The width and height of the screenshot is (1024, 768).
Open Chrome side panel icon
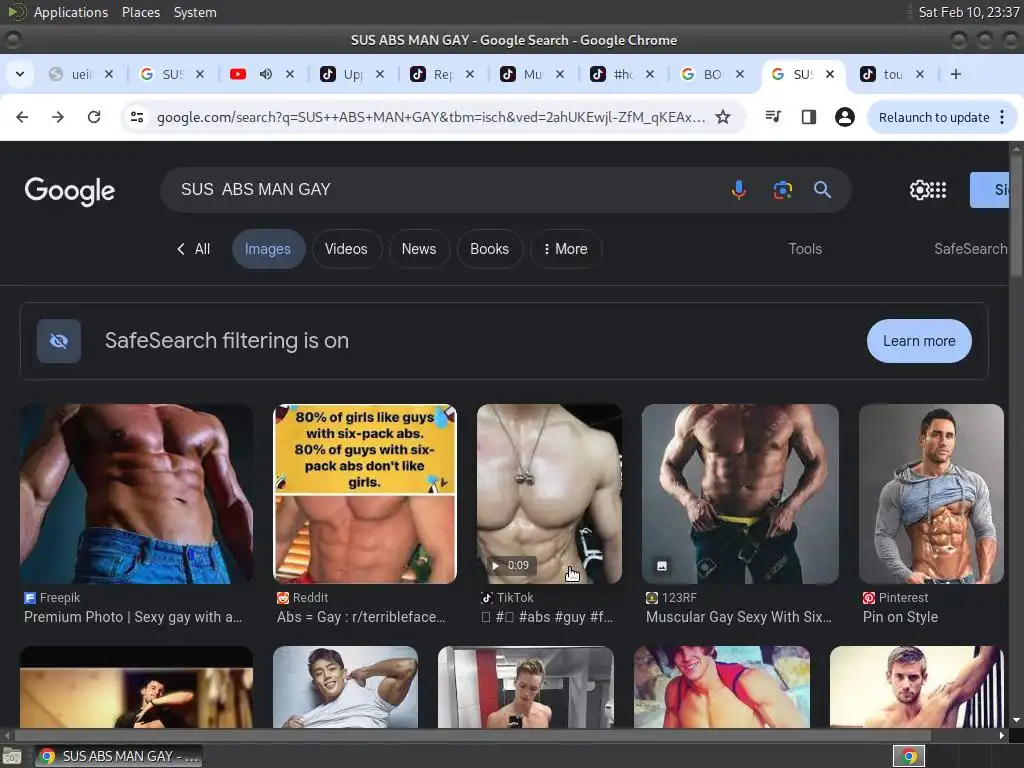point(808,117)
